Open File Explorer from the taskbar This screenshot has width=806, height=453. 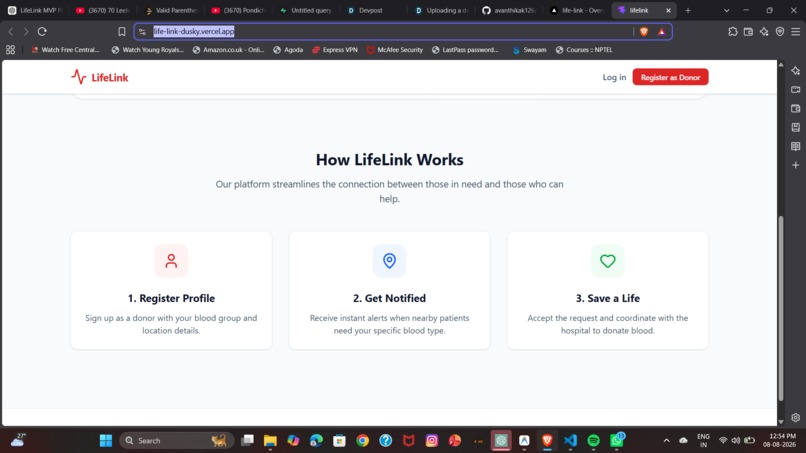(270, 441)
